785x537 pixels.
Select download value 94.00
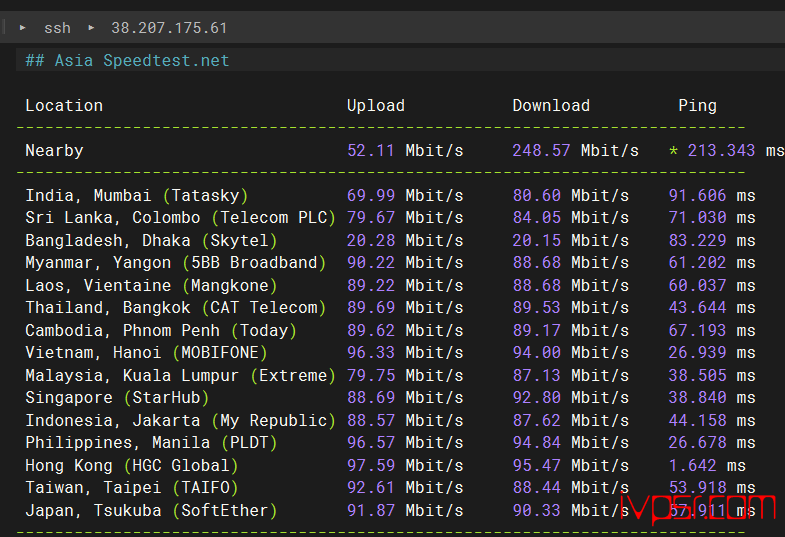[537, 353]
